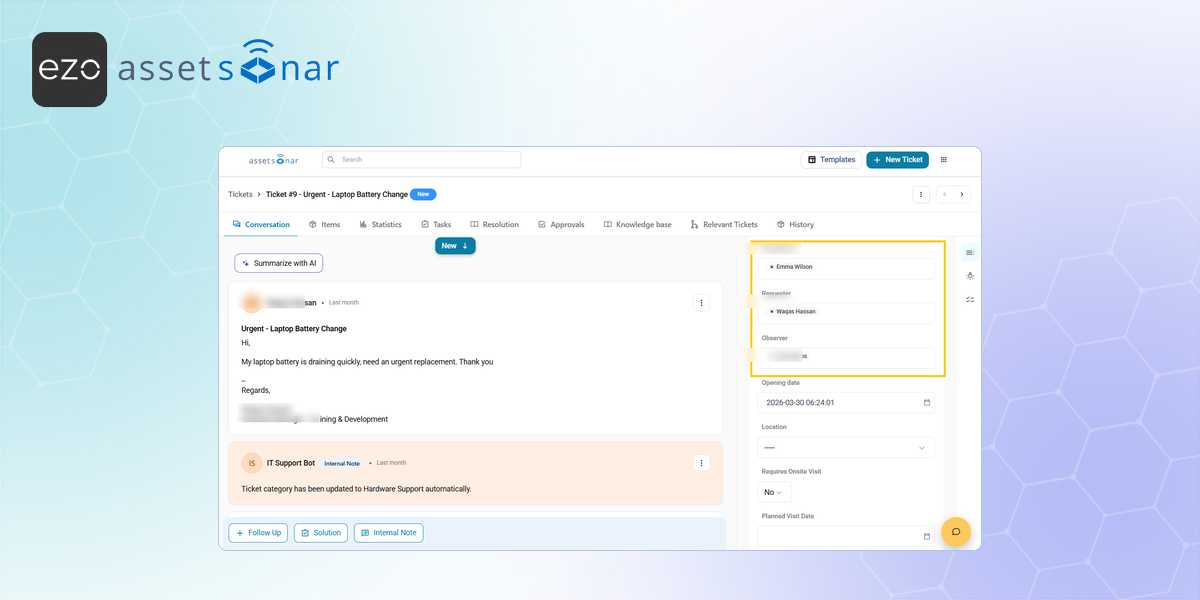Remove Waqas Hassan requester tag
1200x600 pixels.
click(x=772, y=312)
